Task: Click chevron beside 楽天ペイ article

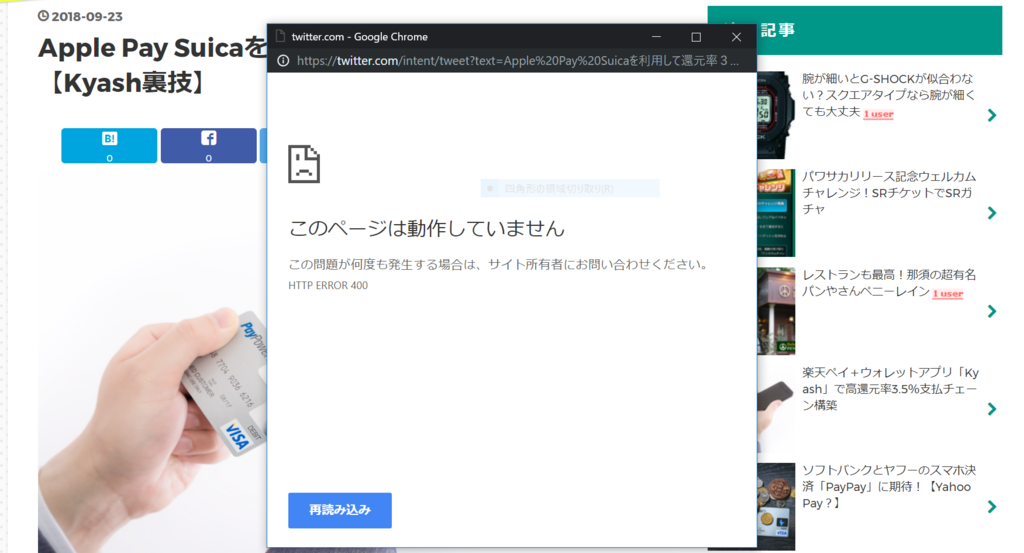Action: click(992, 409)
